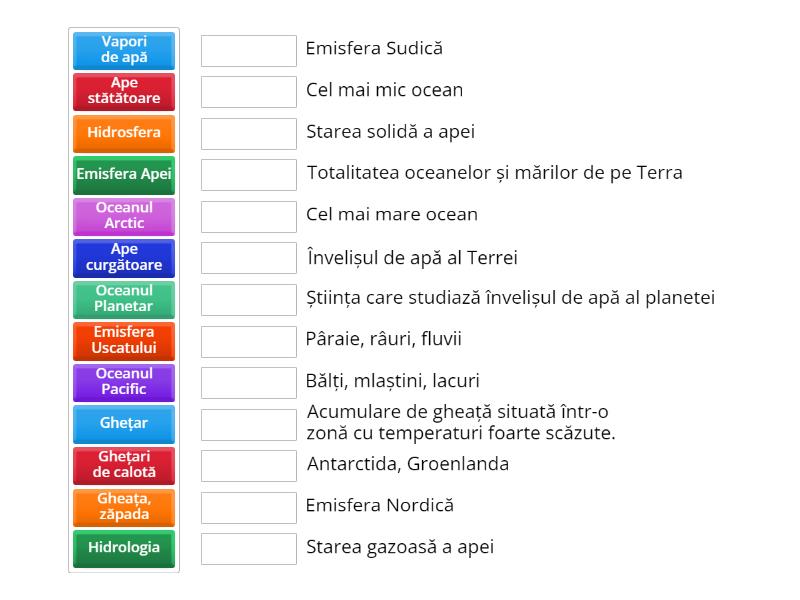This screenshot has height=600, width=800.
Task: Click the empty box next to "Cel mai mic ocean"
Action: [248, 90]
